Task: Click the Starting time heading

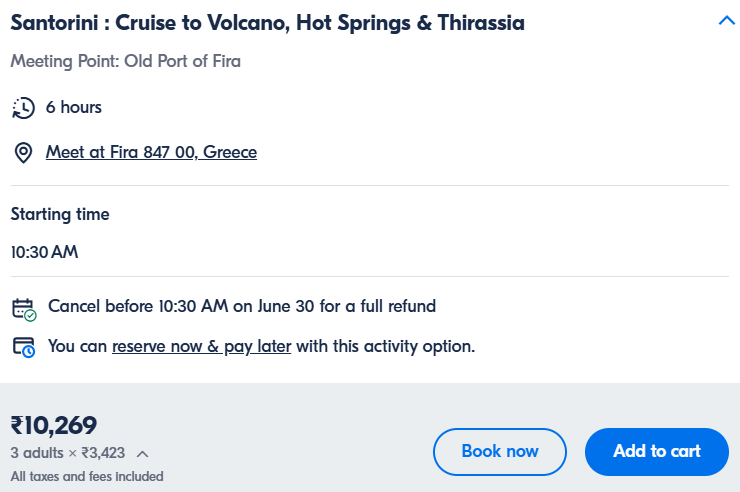Action: pos(60,214)
